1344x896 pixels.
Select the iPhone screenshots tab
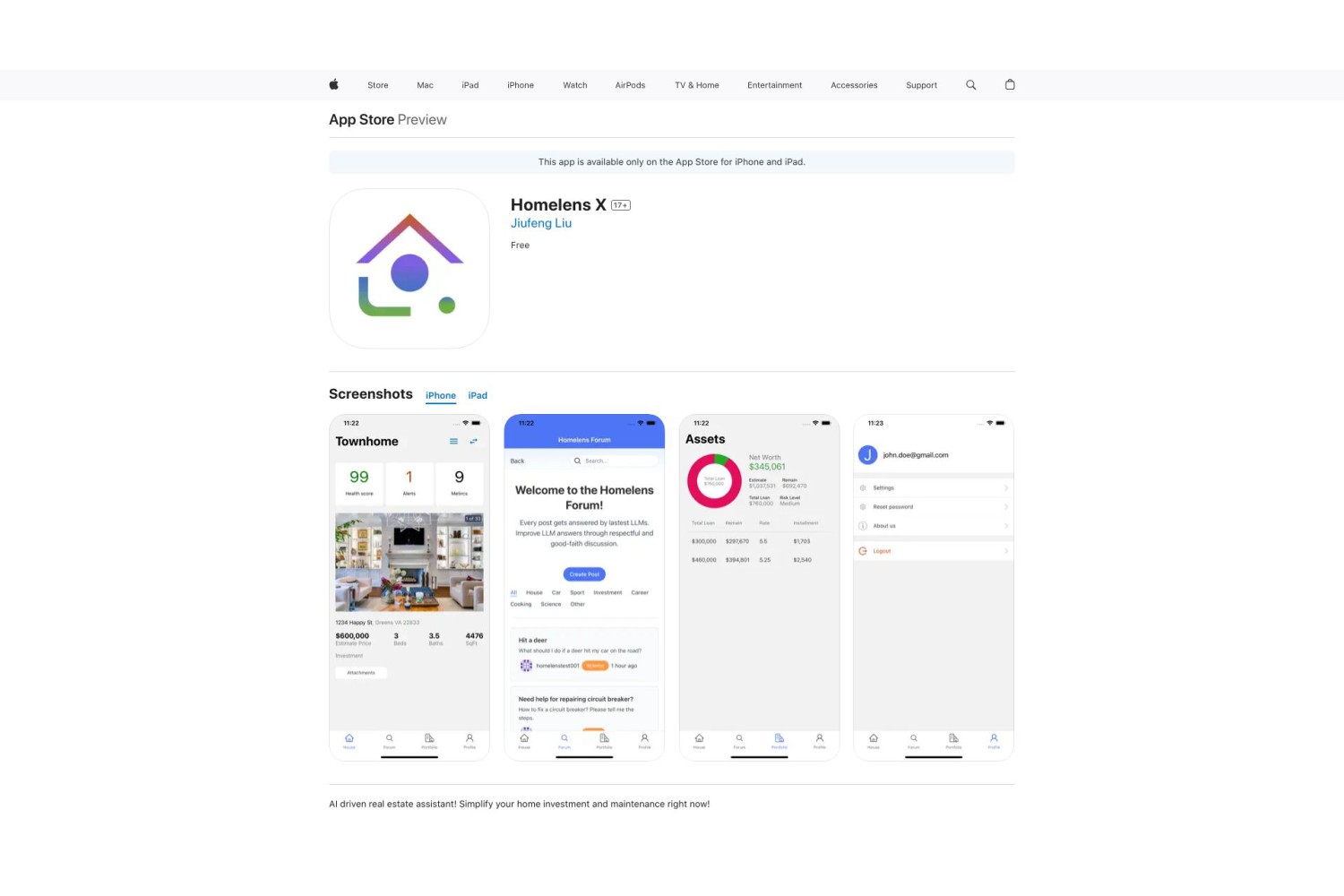[x=441, y=395]
